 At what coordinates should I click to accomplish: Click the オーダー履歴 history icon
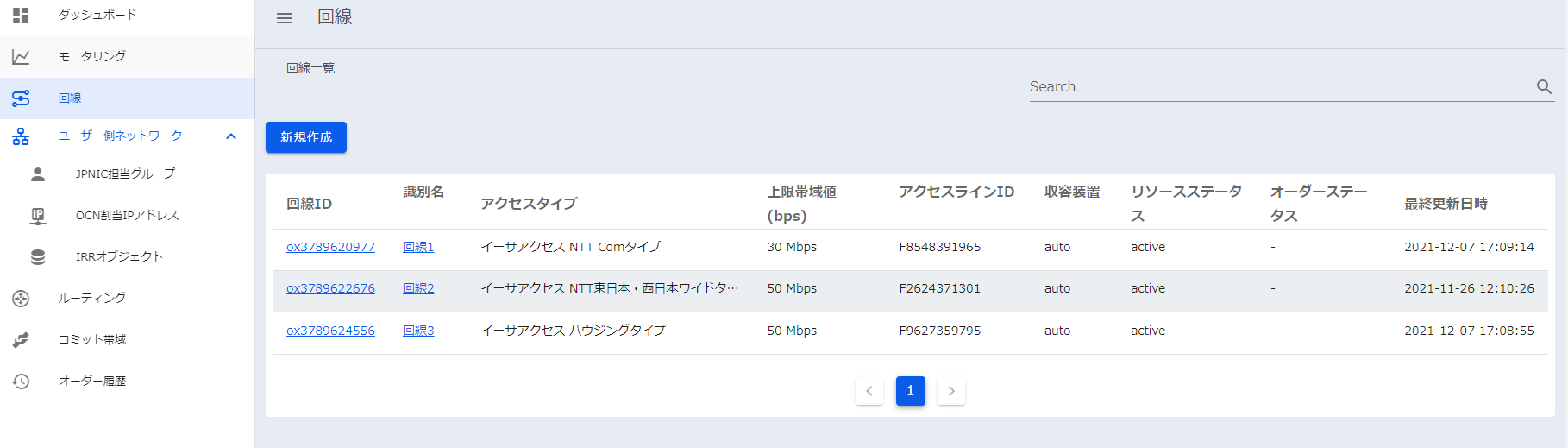tap(21, 382)
